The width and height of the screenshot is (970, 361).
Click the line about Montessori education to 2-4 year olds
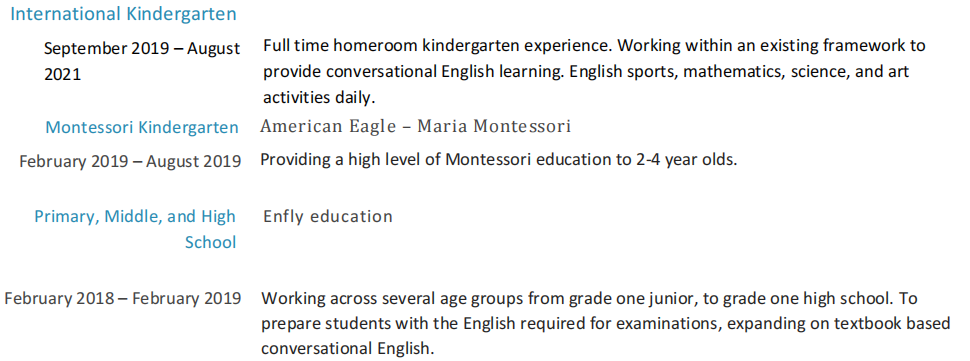click(499, 160)
